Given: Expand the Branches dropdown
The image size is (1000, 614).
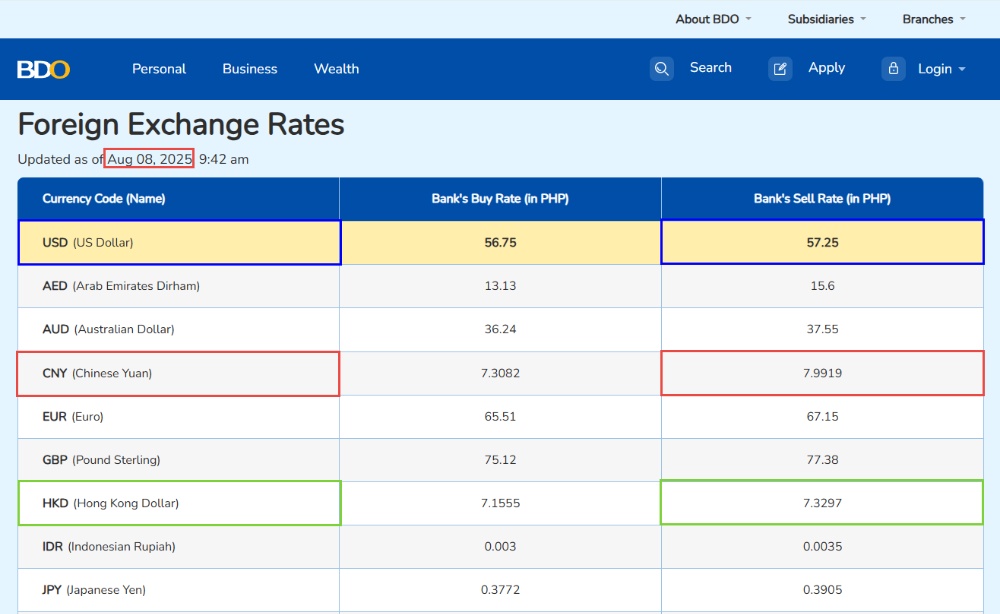Looking at the screenshot, I should [x=934, y=19].
